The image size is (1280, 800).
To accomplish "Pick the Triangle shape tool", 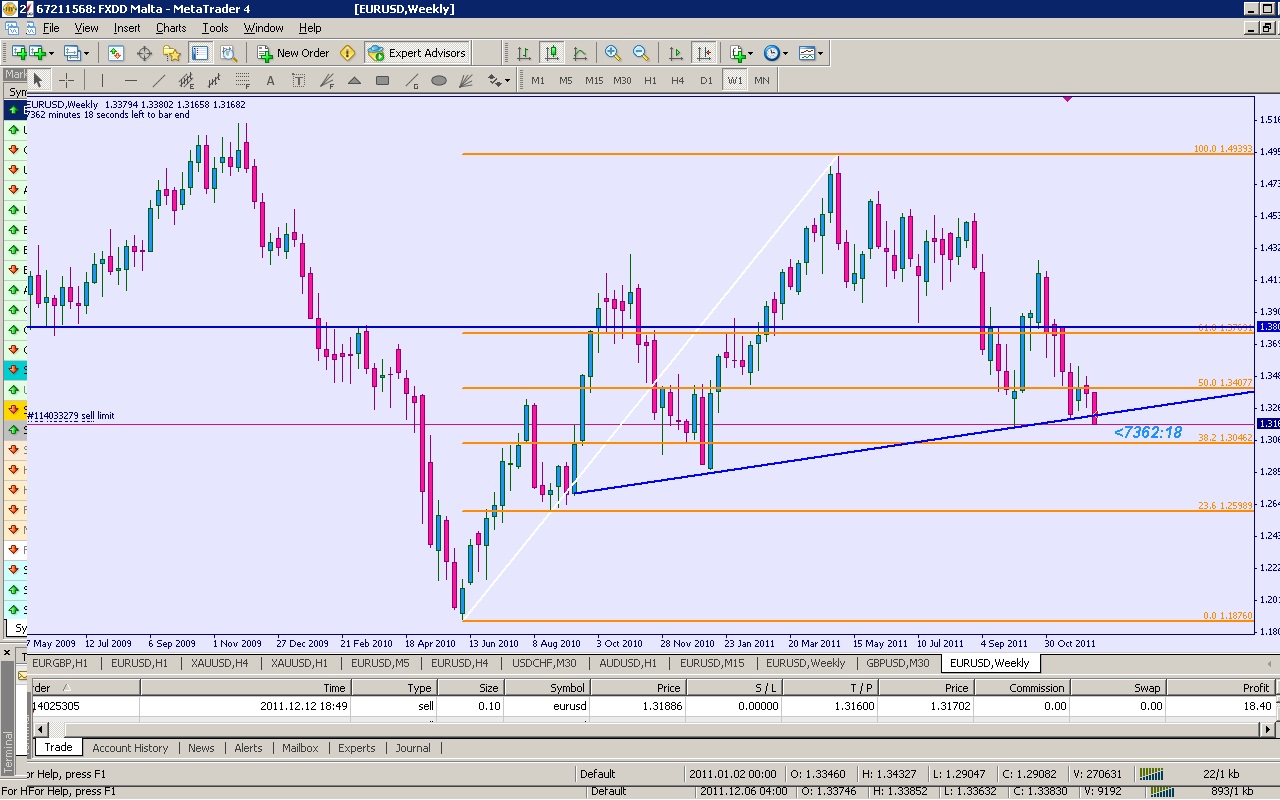I will click(x=354, y=80).
